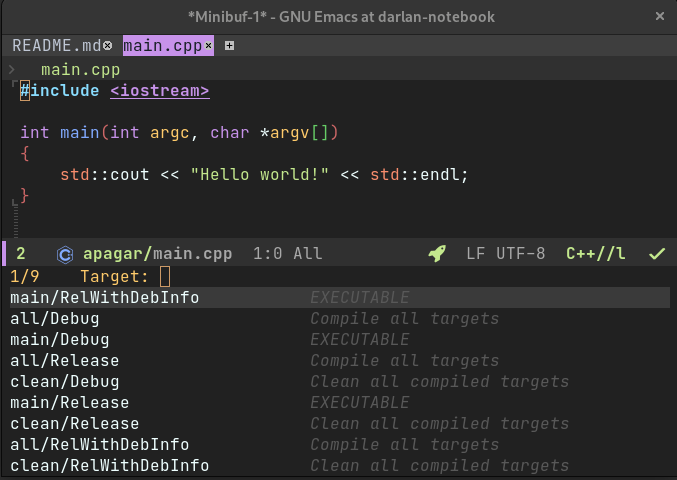677x480 pixels.
Task: Switch to the README.md tab
Action: tap(57, 45)
